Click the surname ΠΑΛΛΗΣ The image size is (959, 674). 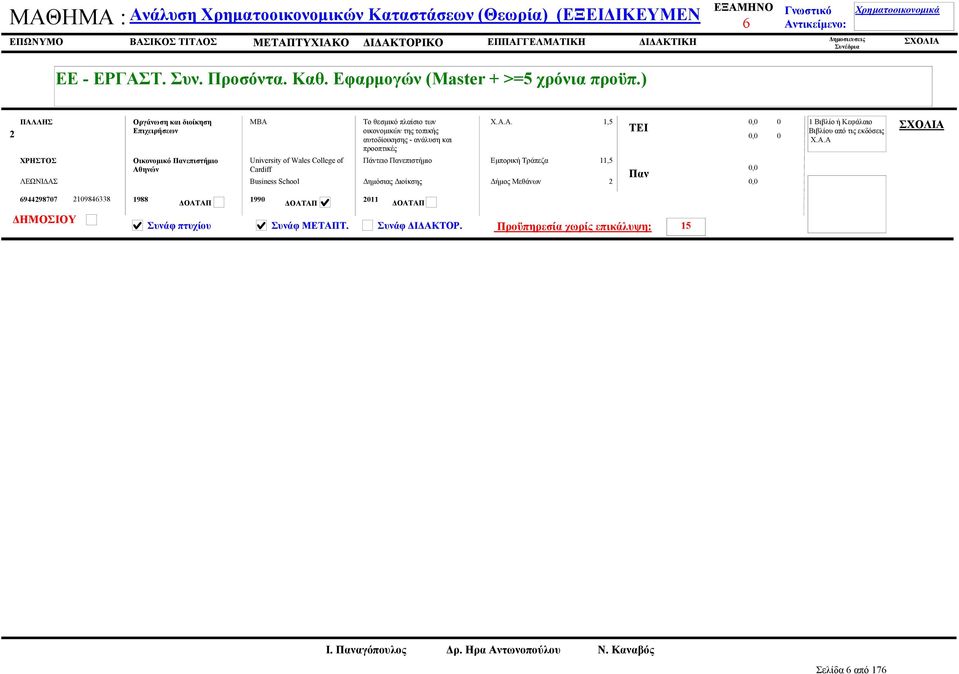[36, 122]
